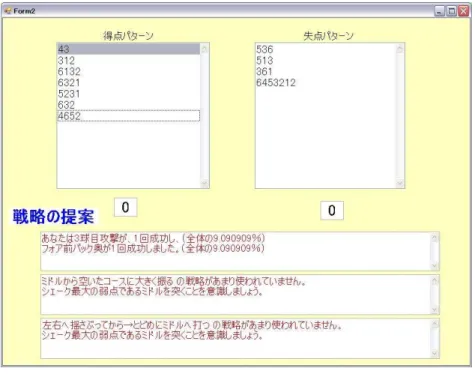The width and height of the screenshot is (475, 374).
Task: Click the 0 field under 失点パターン list
Action: [332, 210]
